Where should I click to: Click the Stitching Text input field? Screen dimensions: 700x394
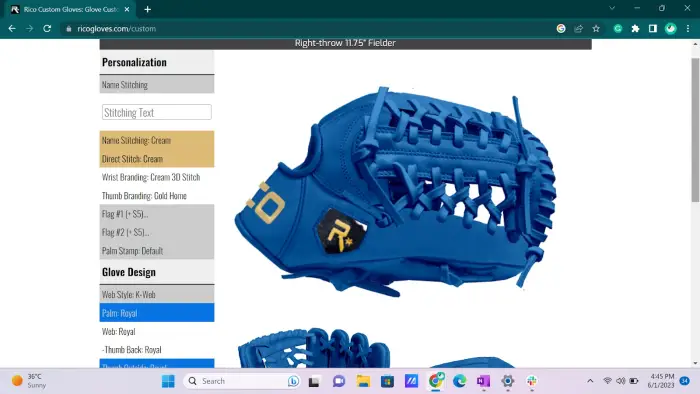(x=157, y=112)
